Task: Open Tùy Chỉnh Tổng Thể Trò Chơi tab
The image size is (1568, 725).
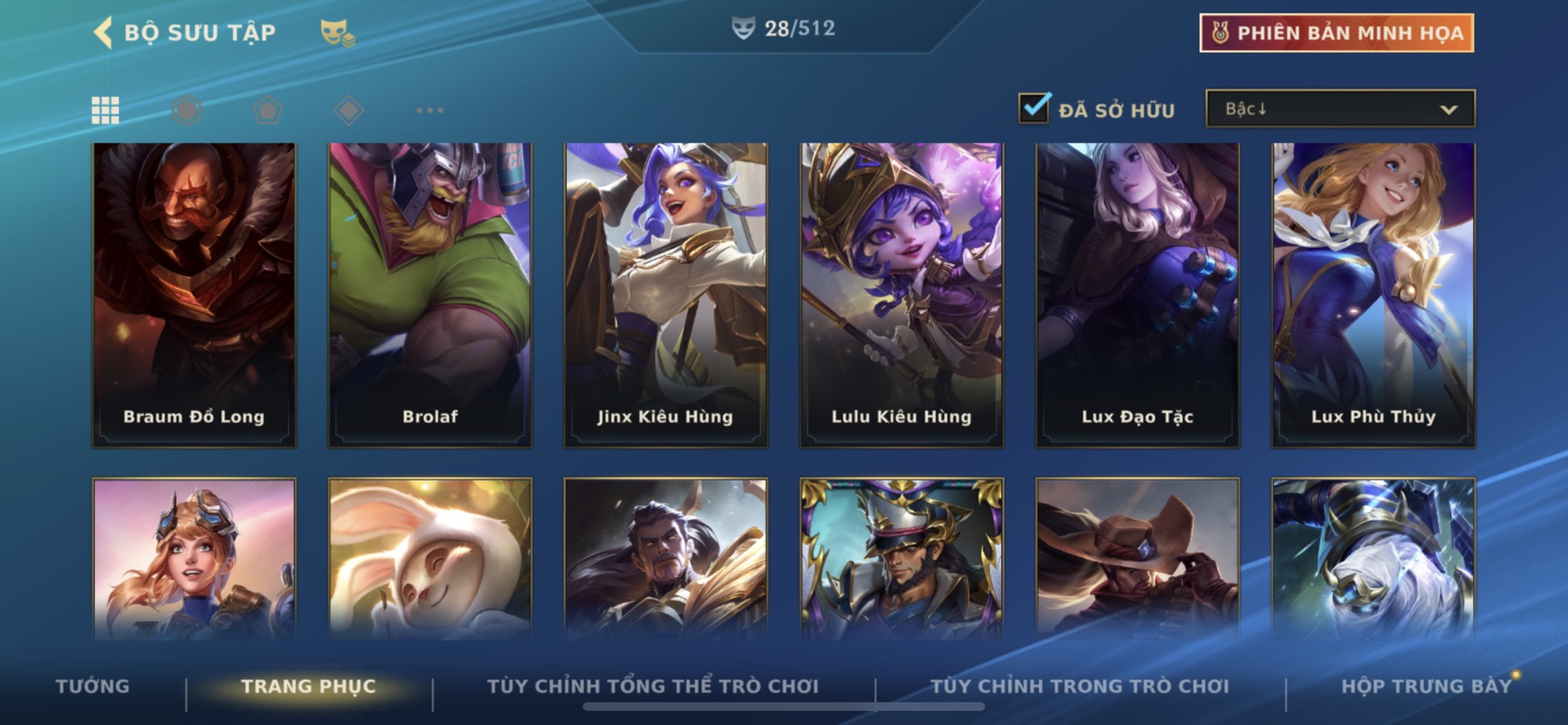Action: click(x=653, y=687)
